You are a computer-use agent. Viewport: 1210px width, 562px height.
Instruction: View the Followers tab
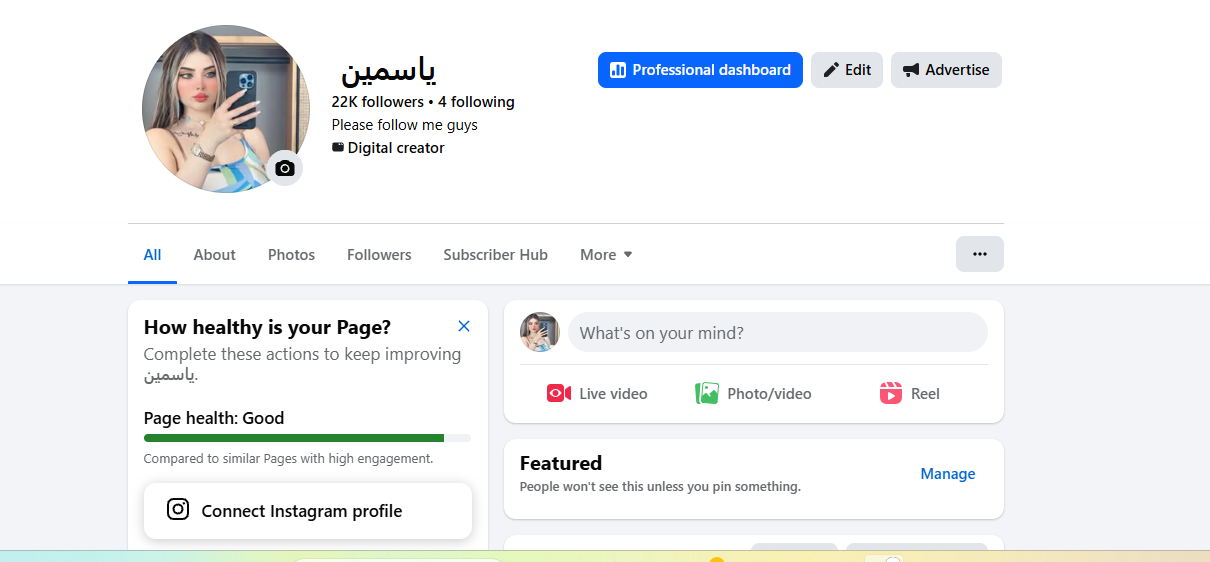(x=379, y=255)
